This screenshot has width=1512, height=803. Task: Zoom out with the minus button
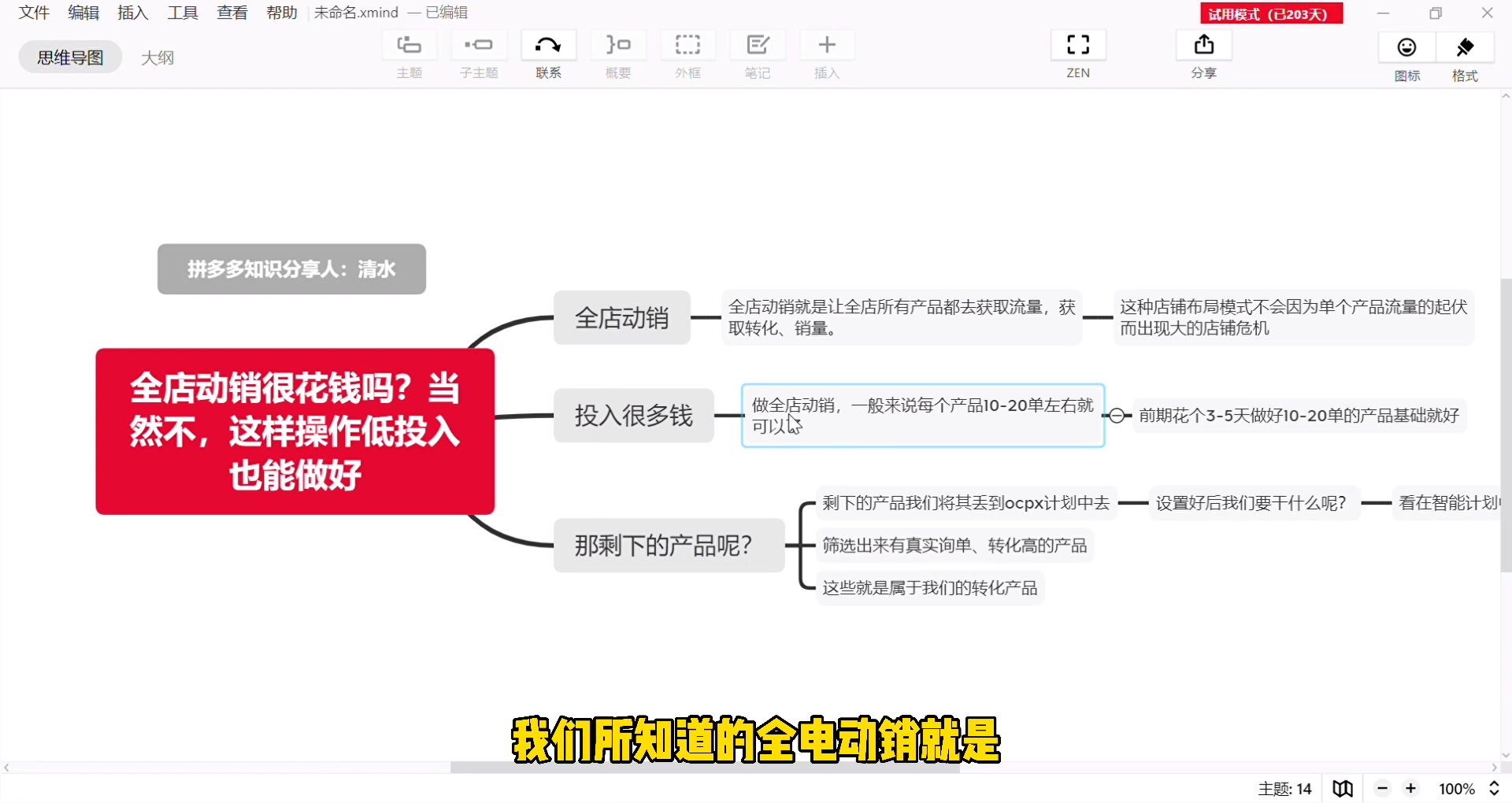[x=1382, y=788]
